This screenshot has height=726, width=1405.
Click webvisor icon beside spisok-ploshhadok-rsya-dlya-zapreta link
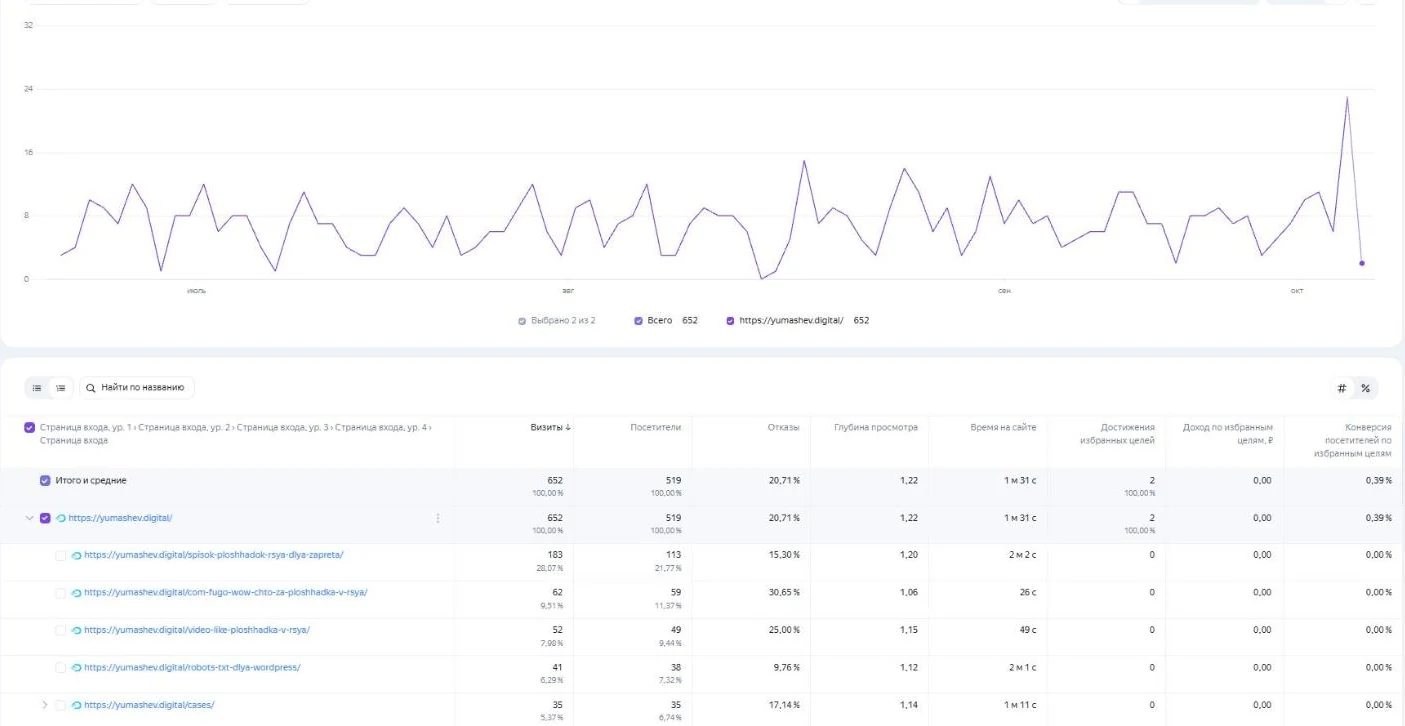(77, 555)
